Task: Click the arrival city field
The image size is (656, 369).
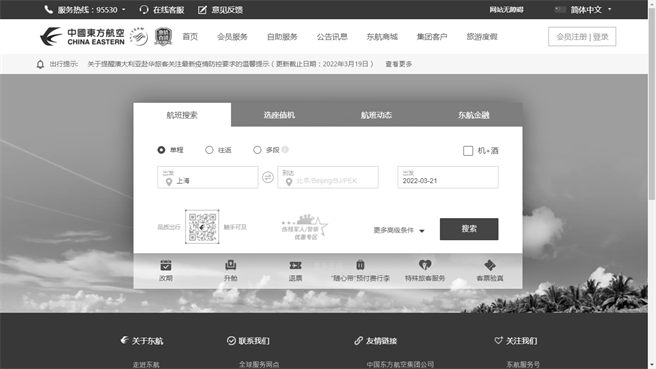Action: [x=328, y=177]
